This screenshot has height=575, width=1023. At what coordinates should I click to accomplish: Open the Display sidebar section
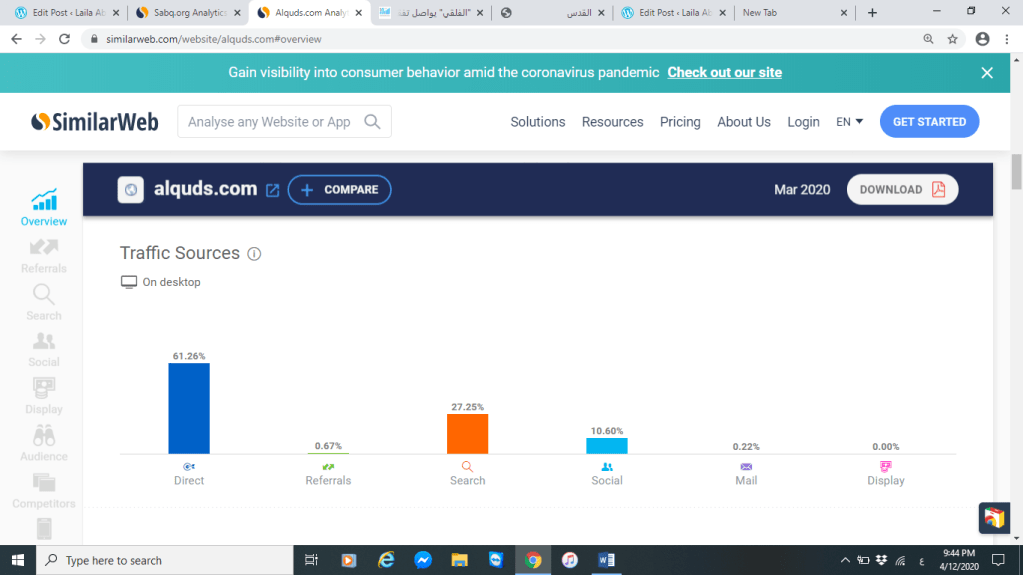point(44,395)
